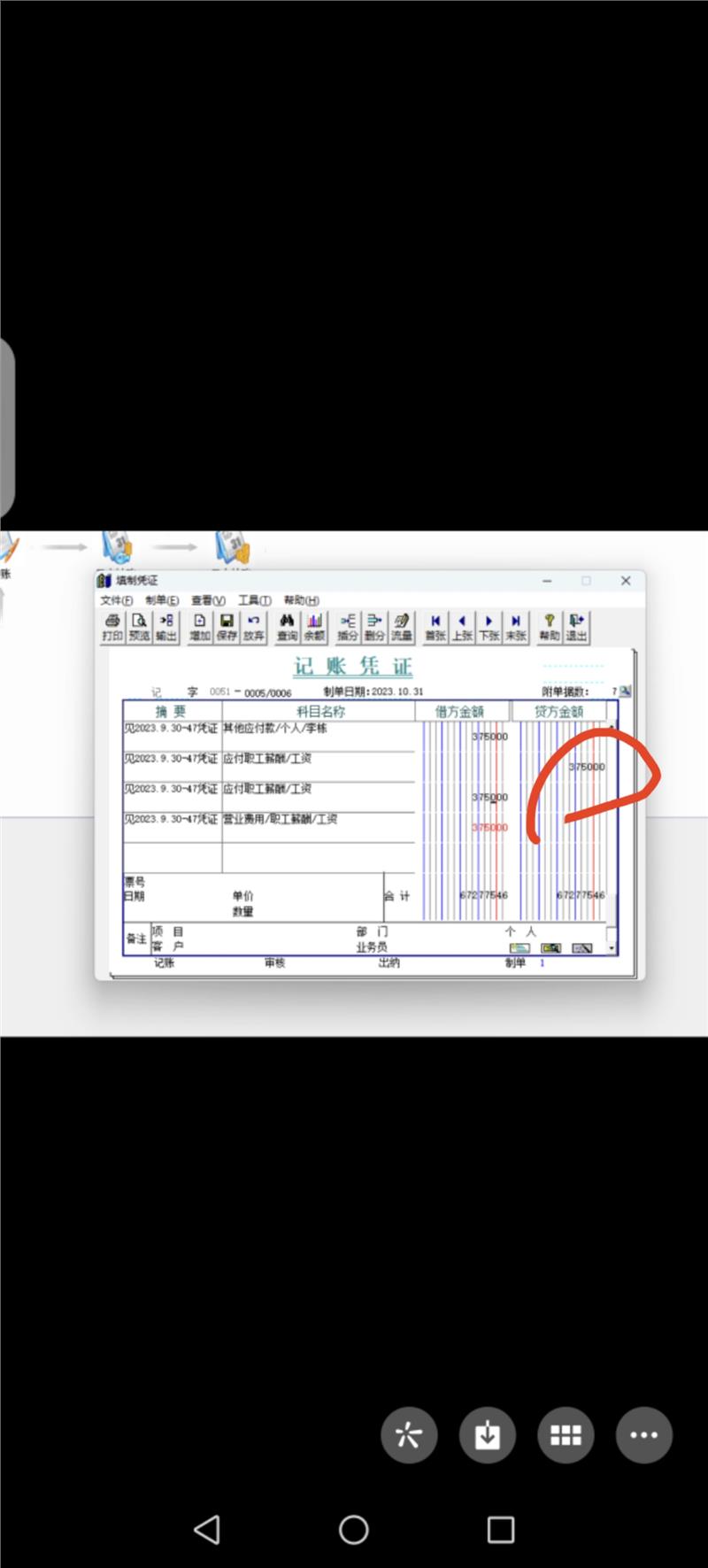
Task: Click the 放弃 (Discard) toolbar icon
Action: 254,627
